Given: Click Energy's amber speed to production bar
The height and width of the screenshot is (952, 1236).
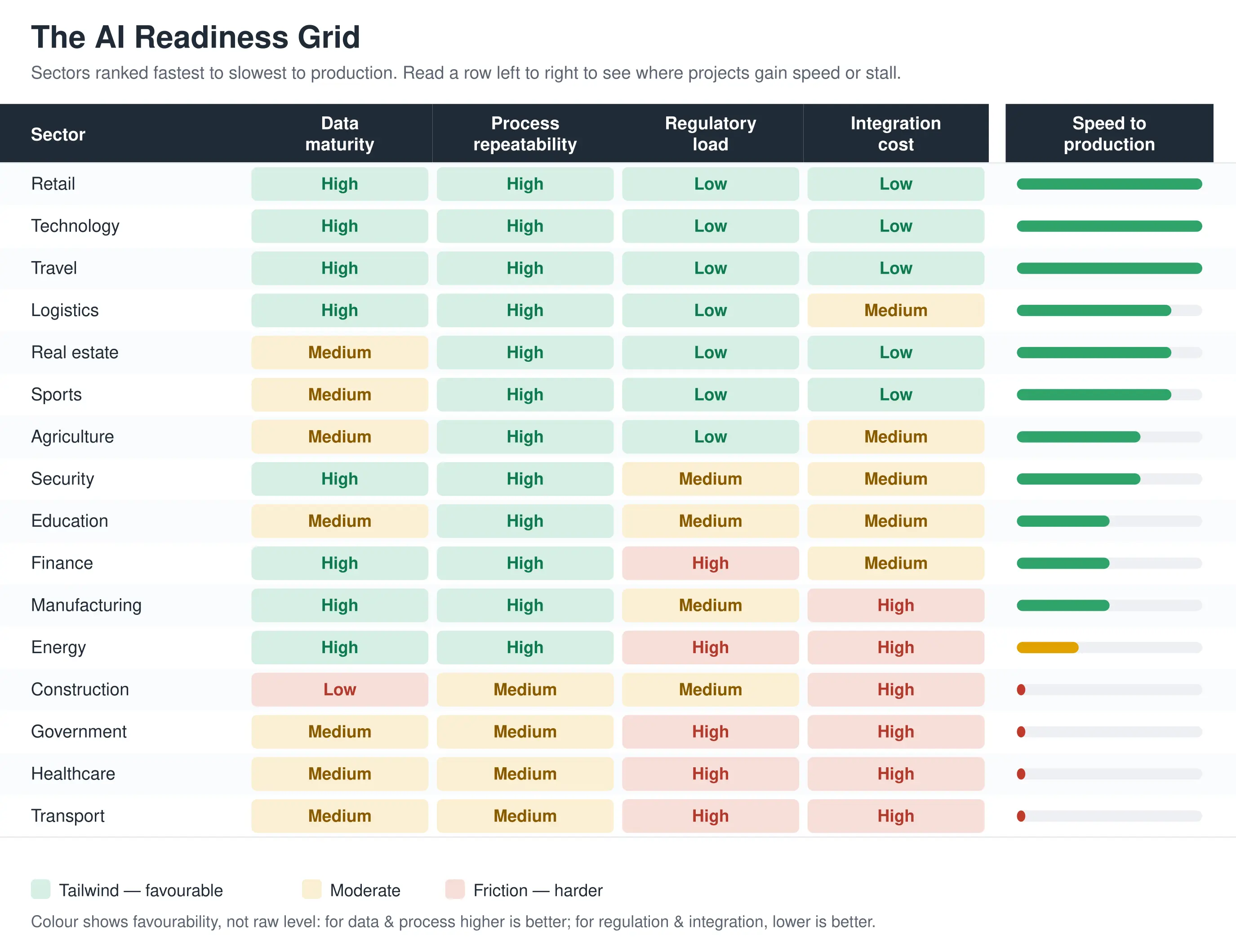Looking at the screenshot, I should tap(1048, 648).
